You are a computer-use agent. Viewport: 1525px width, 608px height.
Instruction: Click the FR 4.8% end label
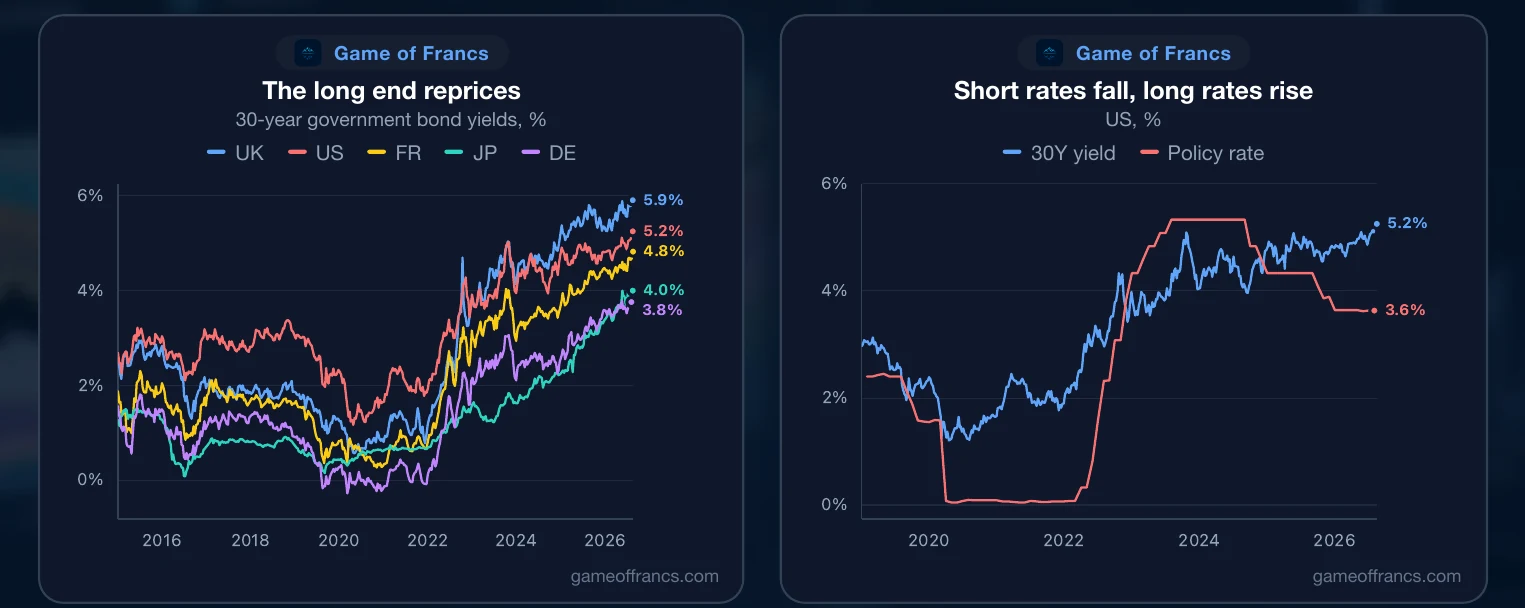point(663,251)
